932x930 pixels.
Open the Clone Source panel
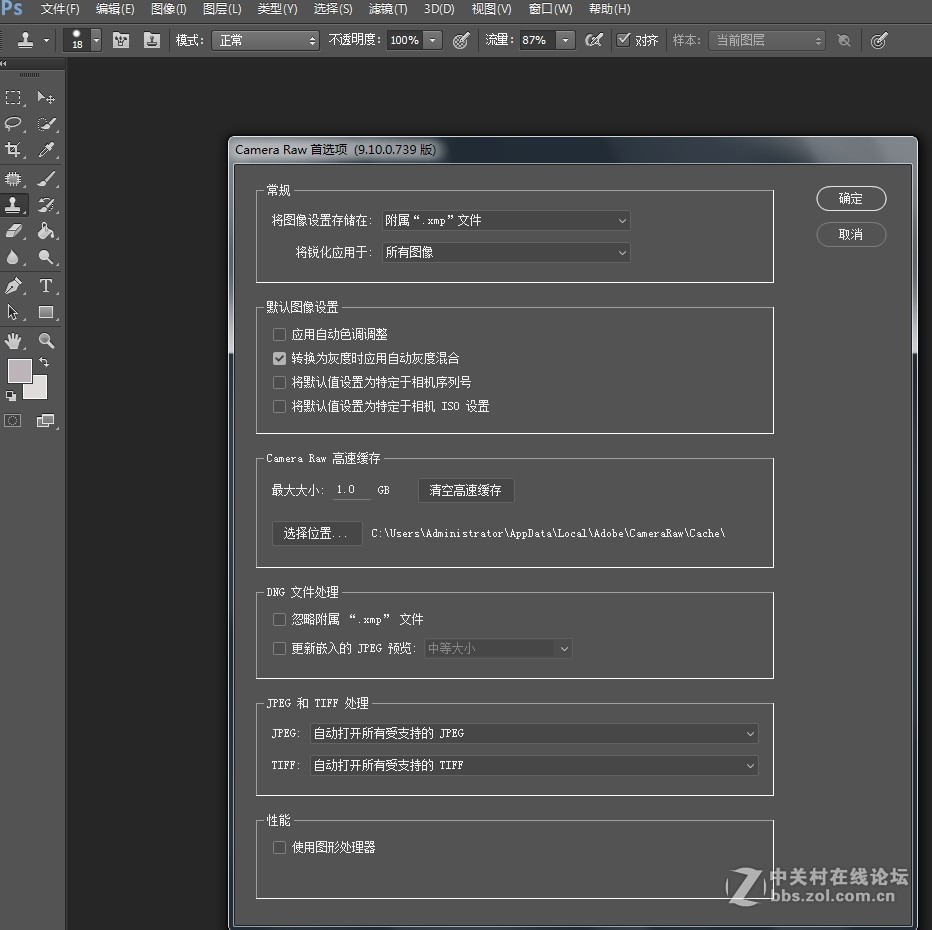click(x=152, y=40)
